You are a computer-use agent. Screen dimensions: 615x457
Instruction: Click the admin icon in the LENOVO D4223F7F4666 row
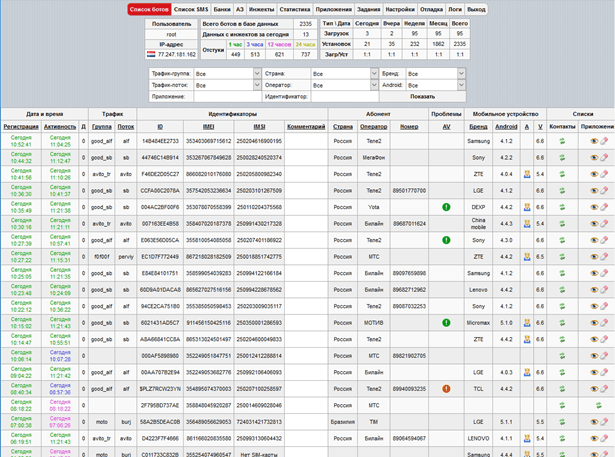click(x=527, y=438)
